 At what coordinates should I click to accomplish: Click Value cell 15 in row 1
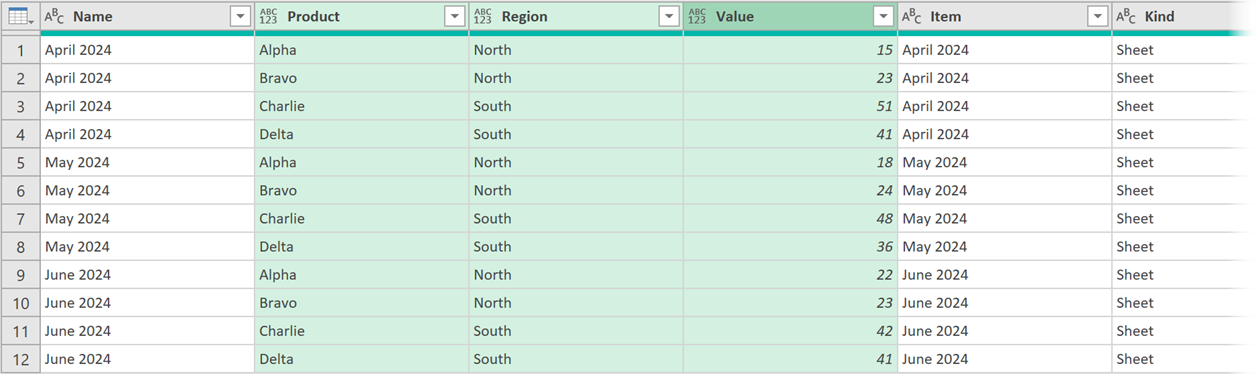point(790,50)
